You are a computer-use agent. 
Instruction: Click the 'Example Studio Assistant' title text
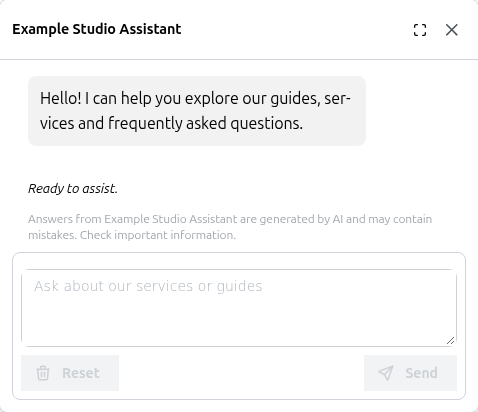97,29
